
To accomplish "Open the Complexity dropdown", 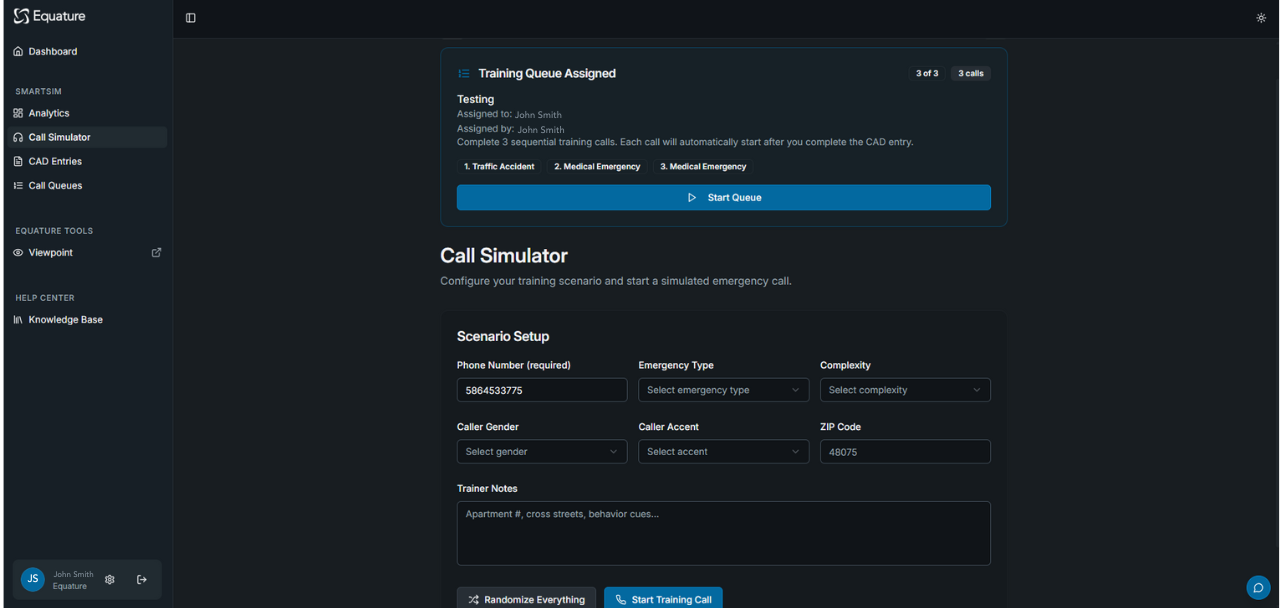I will tap(904, 390).
